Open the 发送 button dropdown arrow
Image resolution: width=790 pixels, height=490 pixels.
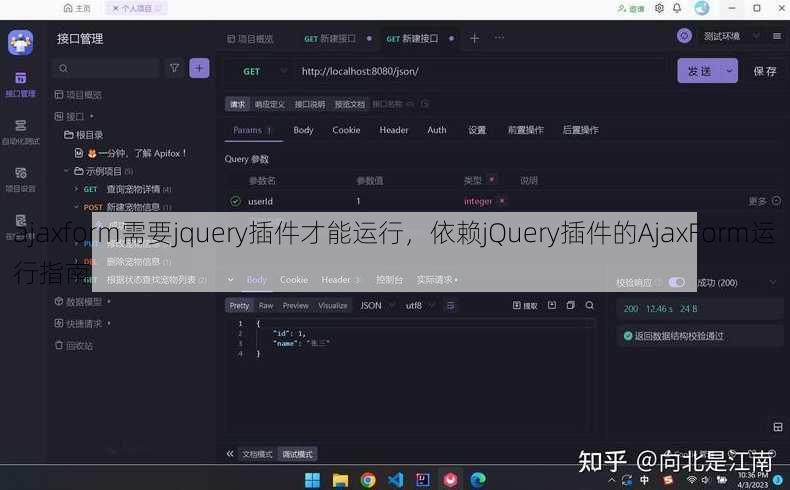point(729,71)
